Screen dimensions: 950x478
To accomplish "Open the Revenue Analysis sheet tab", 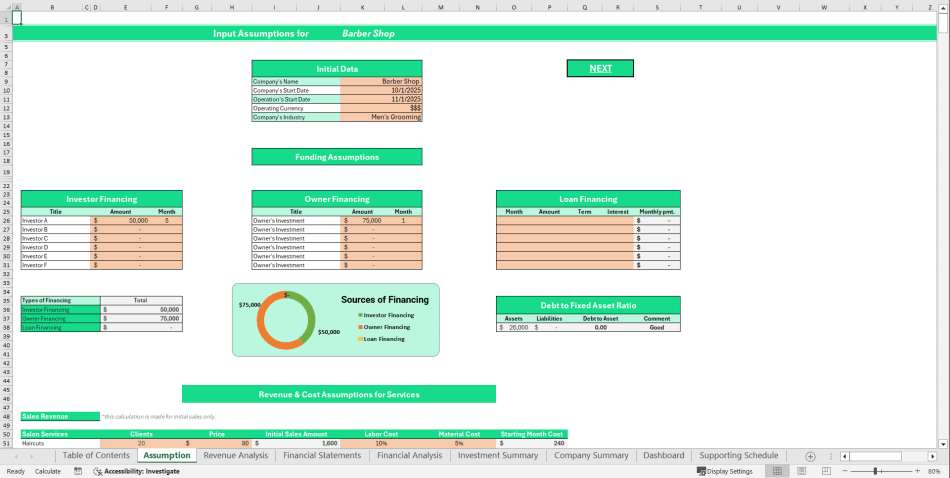I will point(235,456).
